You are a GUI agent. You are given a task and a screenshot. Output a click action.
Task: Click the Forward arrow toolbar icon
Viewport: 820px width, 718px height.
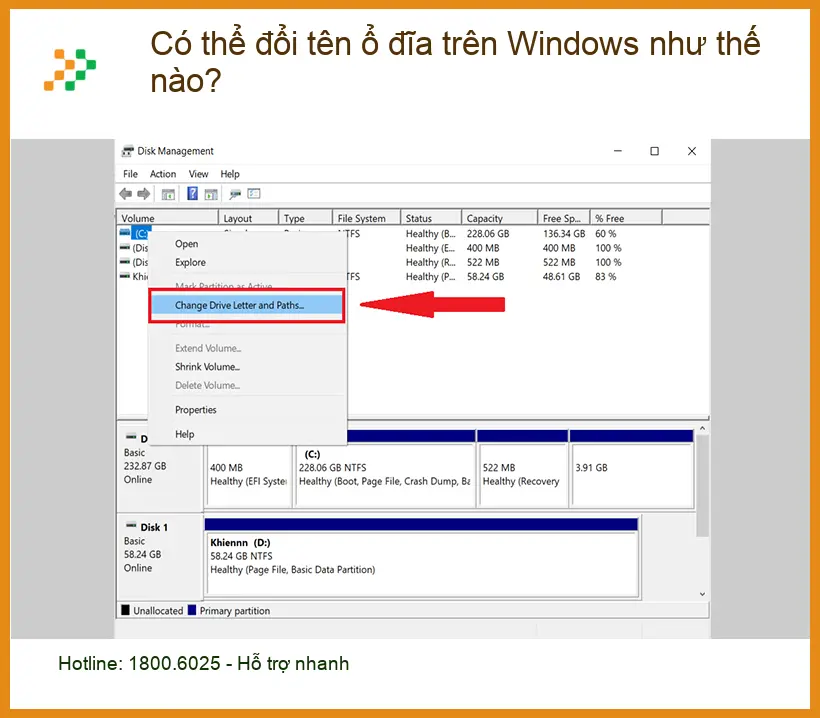point(144,194)
